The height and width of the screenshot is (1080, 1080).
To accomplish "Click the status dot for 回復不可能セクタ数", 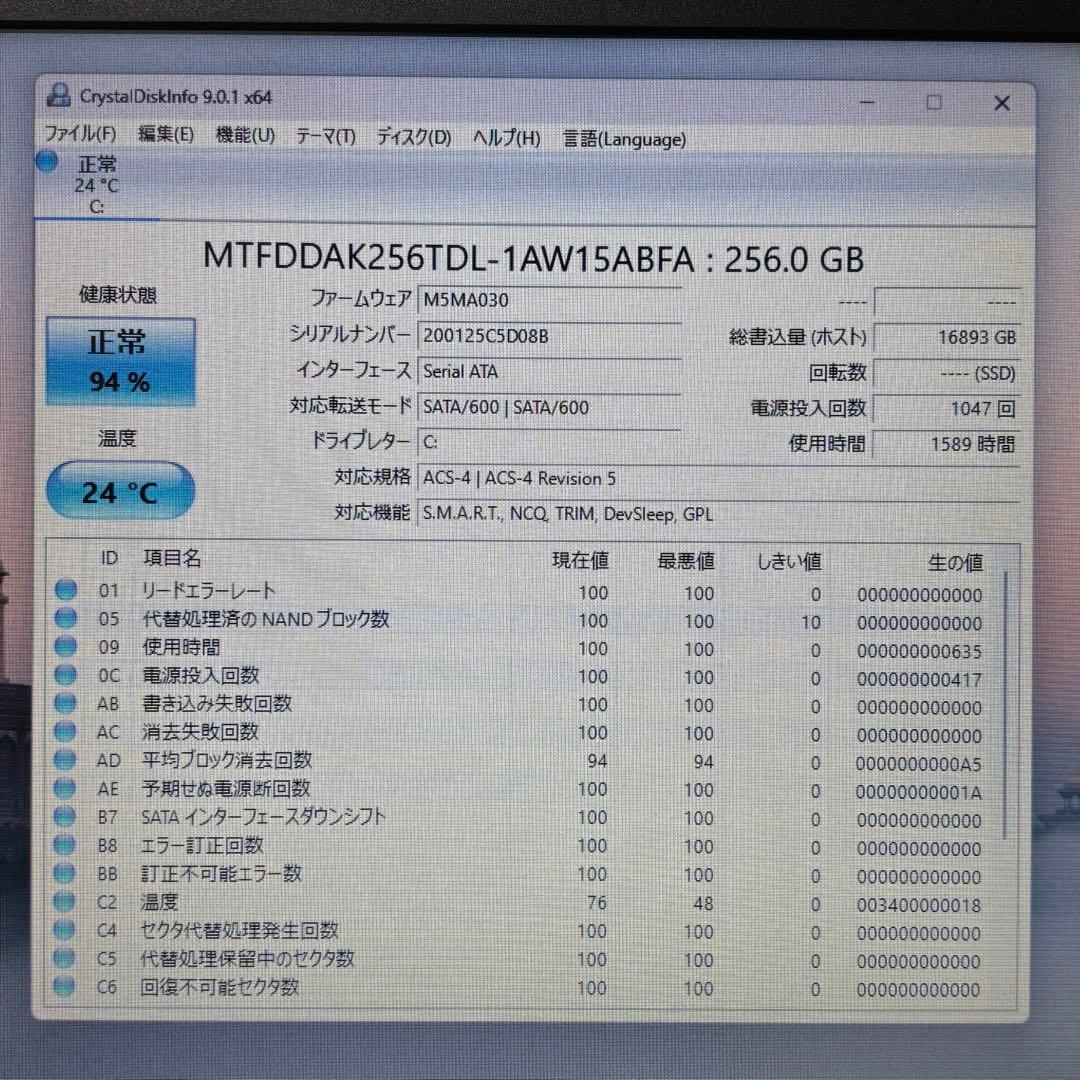I will 64,988.
